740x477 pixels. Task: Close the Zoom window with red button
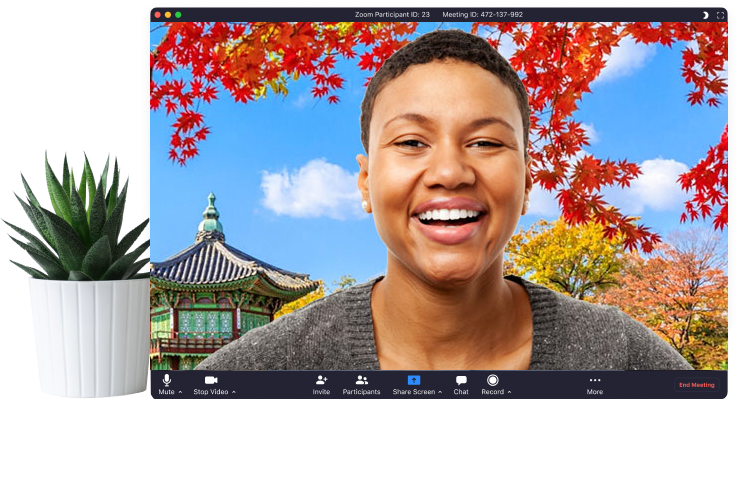pos(156,15)
